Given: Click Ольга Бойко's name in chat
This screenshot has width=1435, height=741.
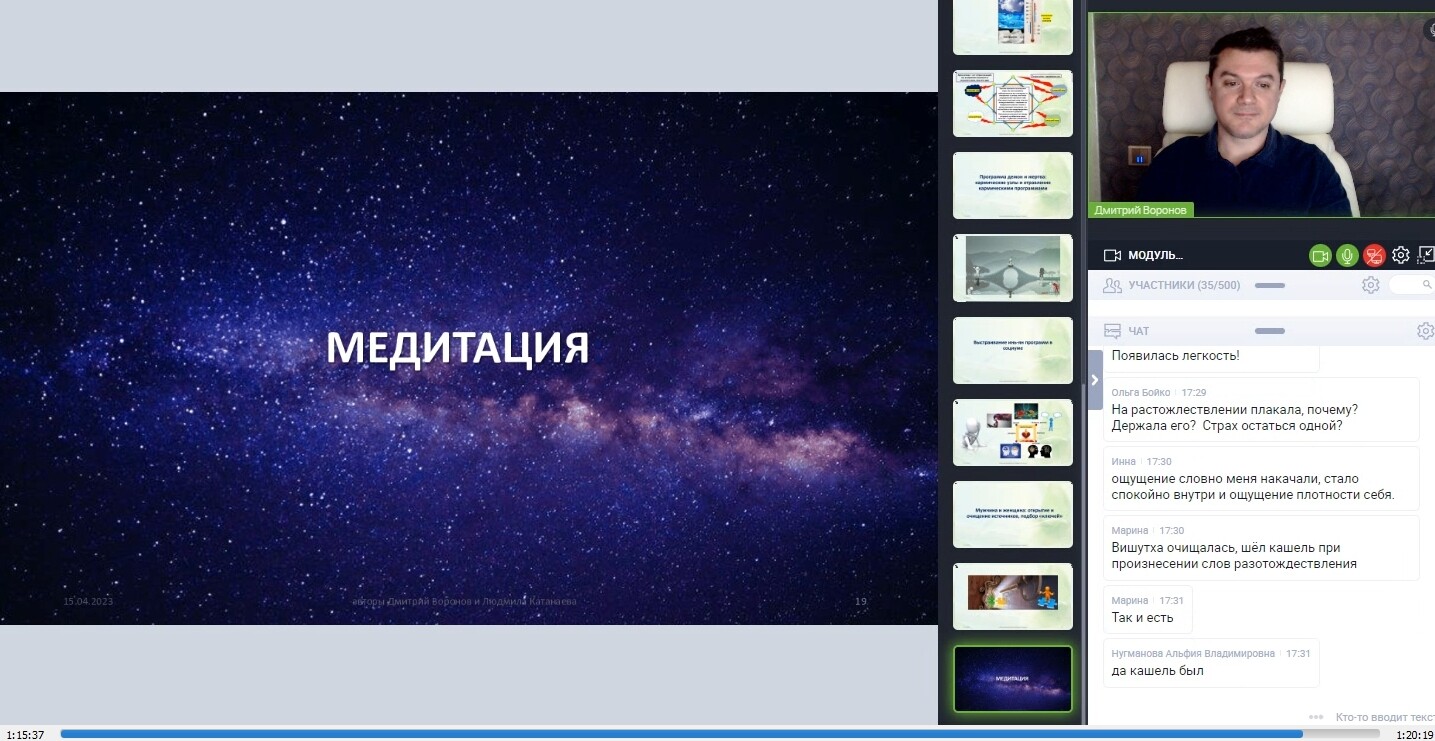Looking at the screenshot, I should (x=1141, y=393).
